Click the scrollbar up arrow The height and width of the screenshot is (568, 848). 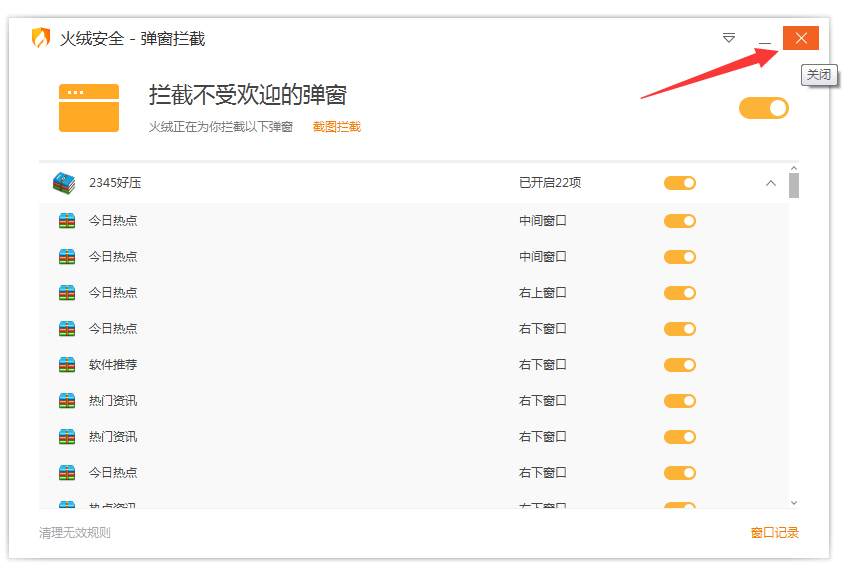pos(793,168)
